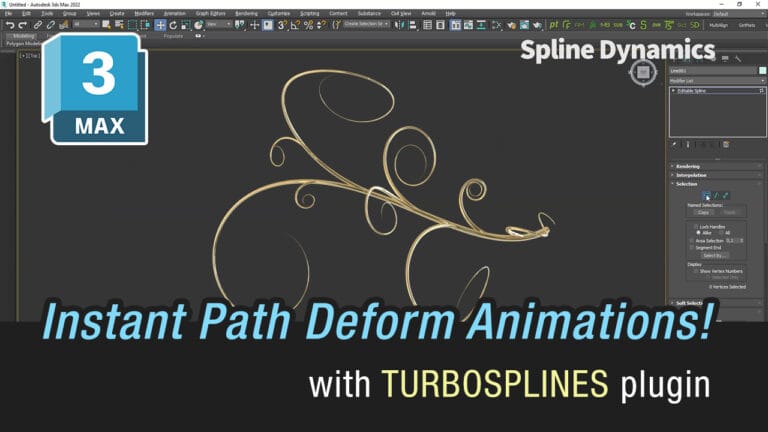
Task: Open the Animation menu
Action: point(174,14)
